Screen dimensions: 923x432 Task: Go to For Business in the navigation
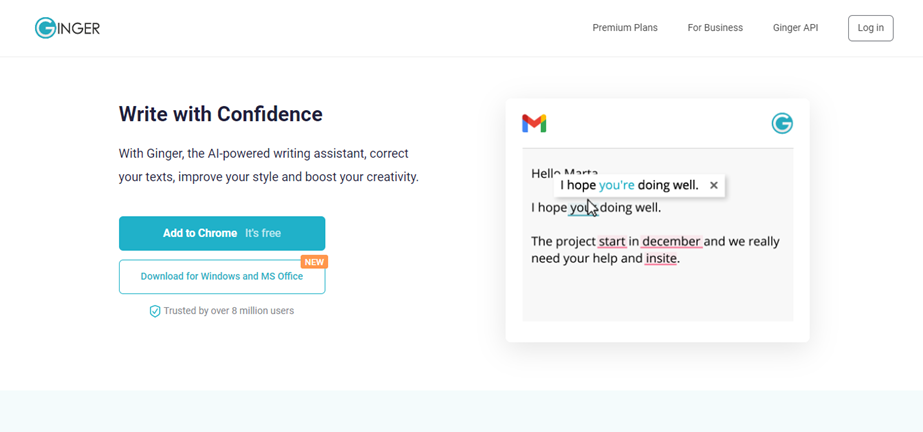click(x=715, y=28)
